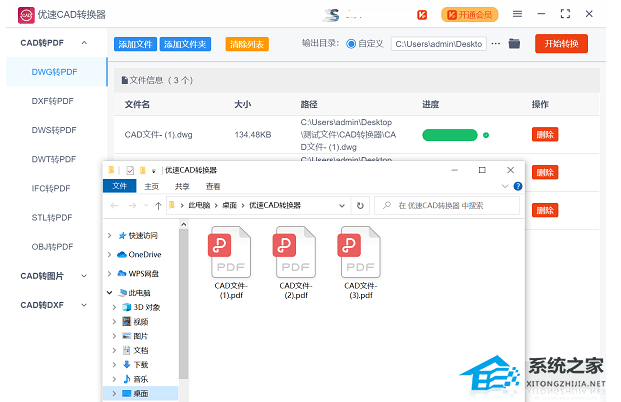This screenshot has width=621, height=402.
Task: Switch to the 查看 ribbon tab
Action: (x=213, y=186)
